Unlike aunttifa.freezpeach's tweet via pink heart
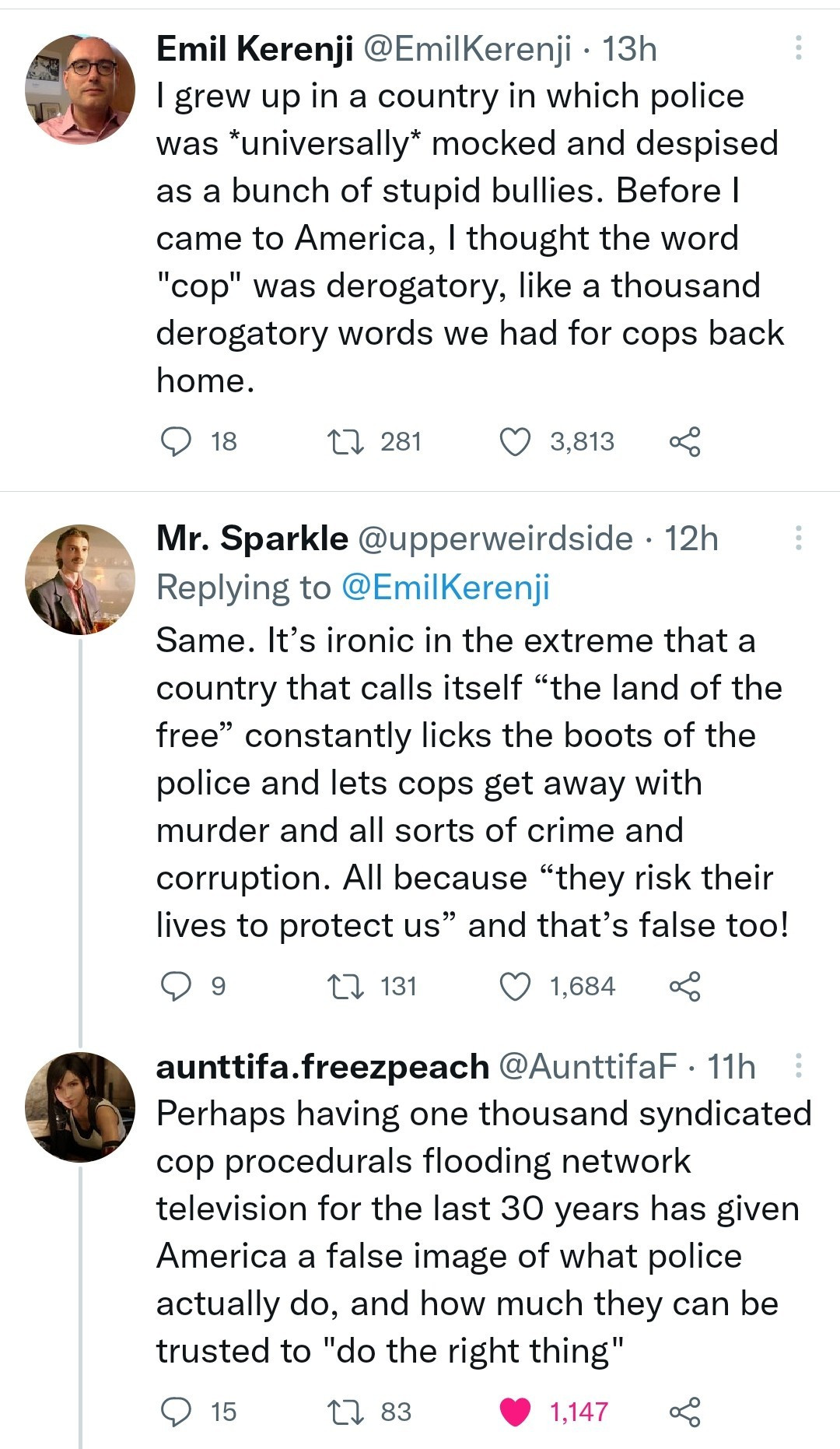 [515, 1412]
